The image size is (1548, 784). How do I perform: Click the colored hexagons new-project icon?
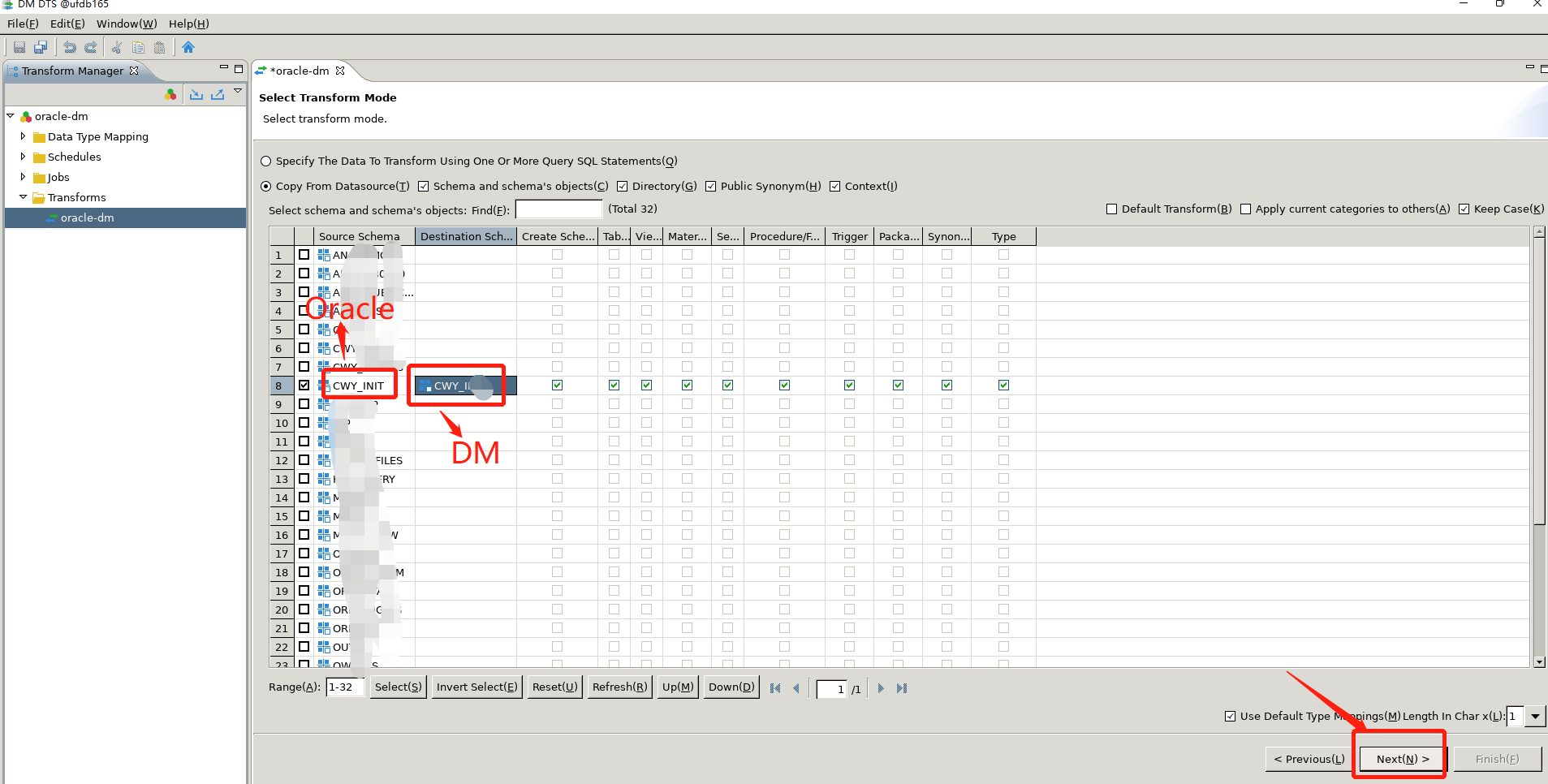pos(170,94)
